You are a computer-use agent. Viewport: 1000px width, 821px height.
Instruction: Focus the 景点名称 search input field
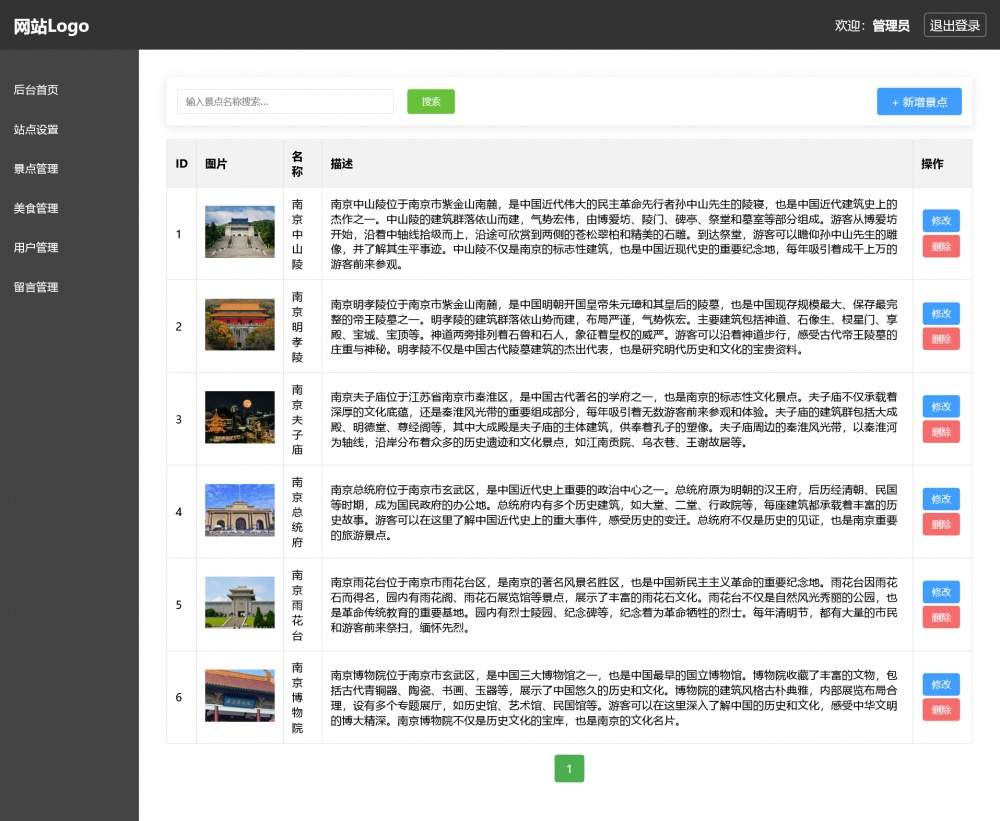[285, 102]
